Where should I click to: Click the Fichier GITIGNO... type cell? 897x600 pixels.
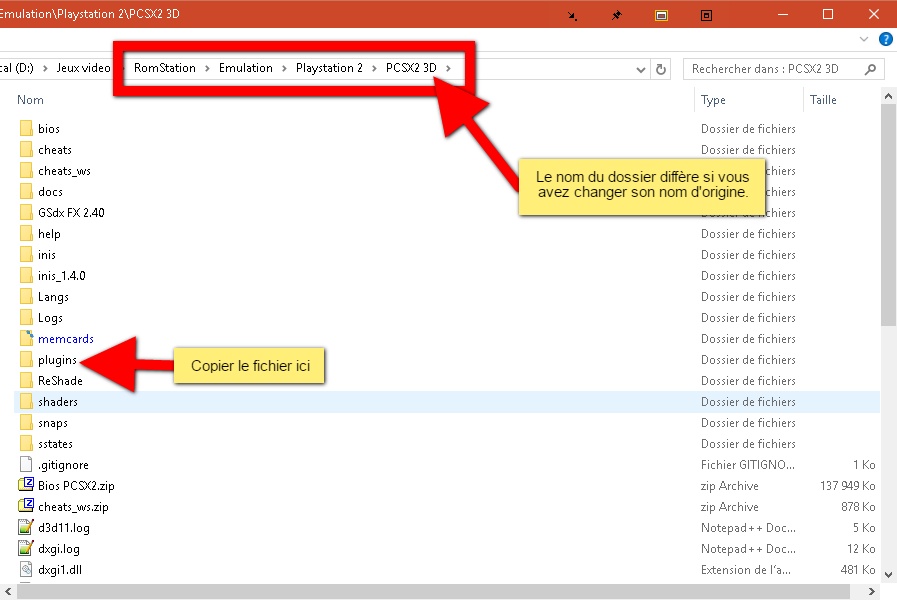pos(747,464)
